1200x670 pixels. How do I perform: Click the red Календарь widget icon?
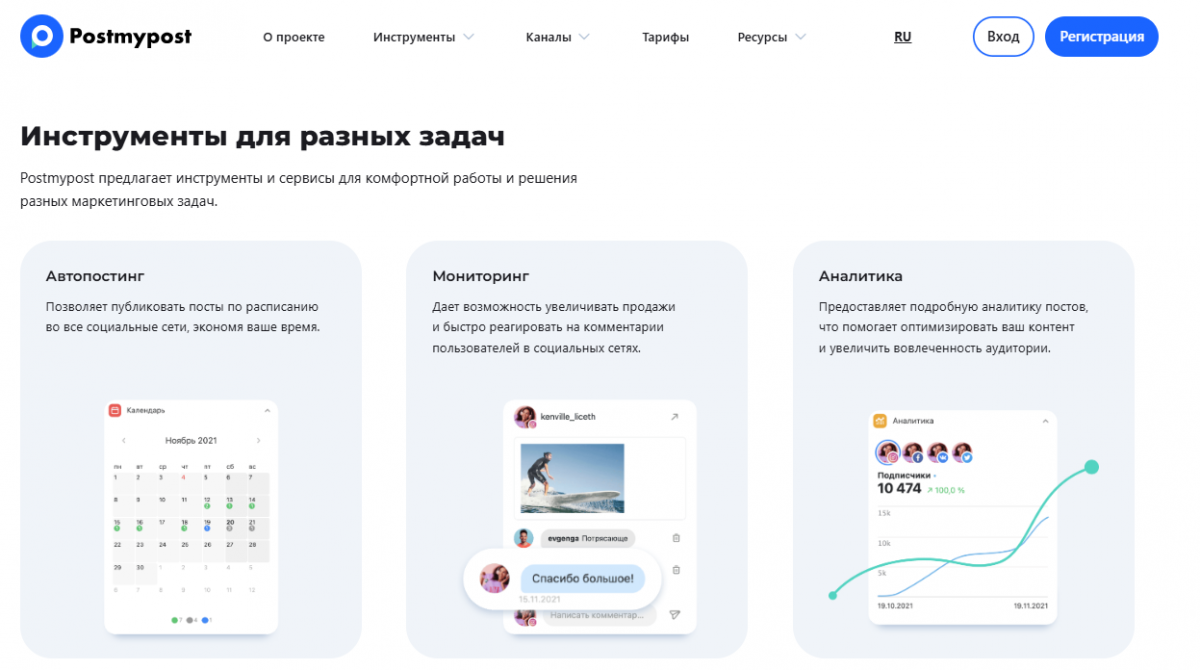pyautogui.click(x=114, y=410)
